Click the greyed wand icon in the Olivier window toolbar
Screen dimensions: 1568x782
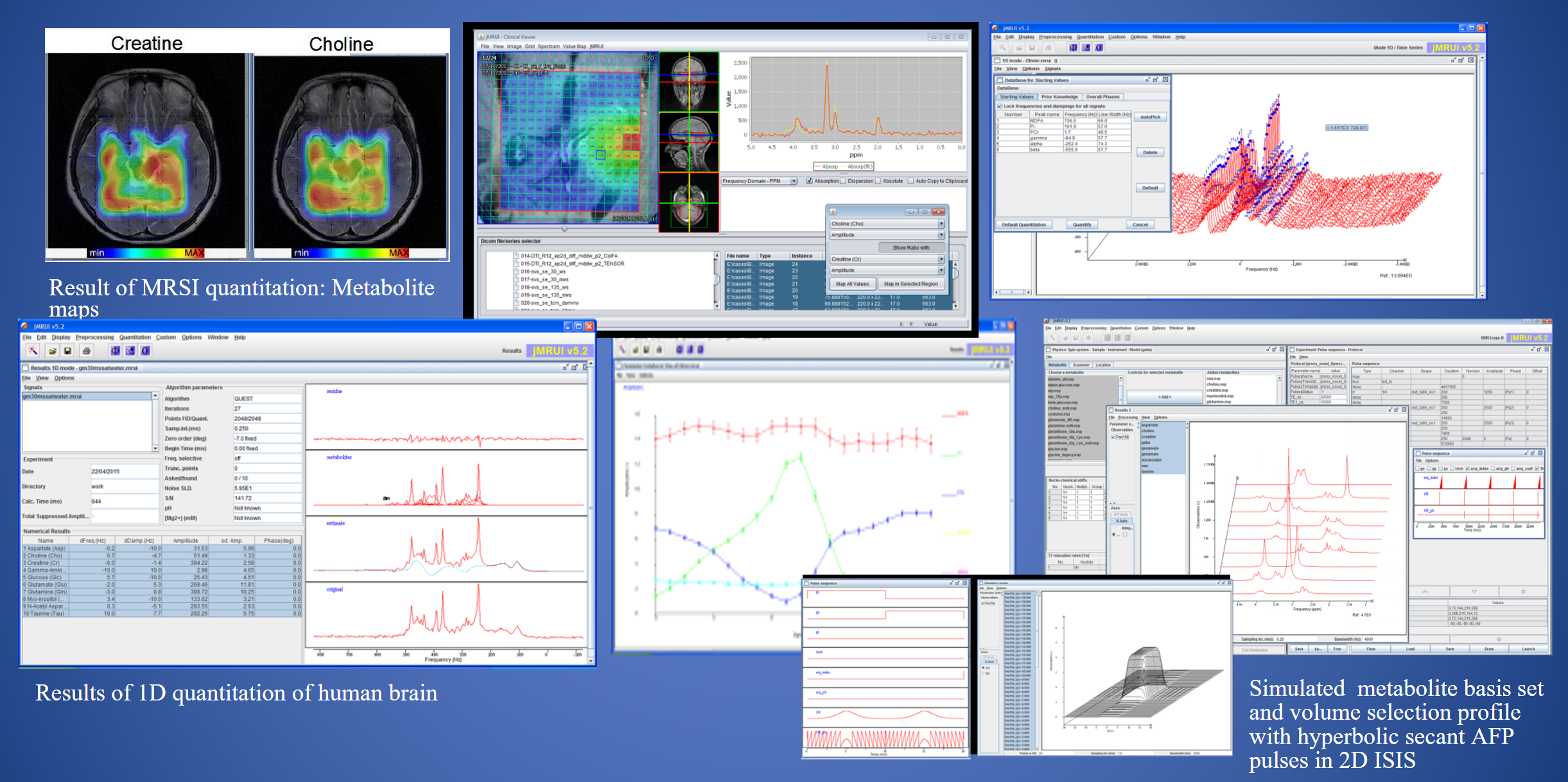tap(1002, 48)
